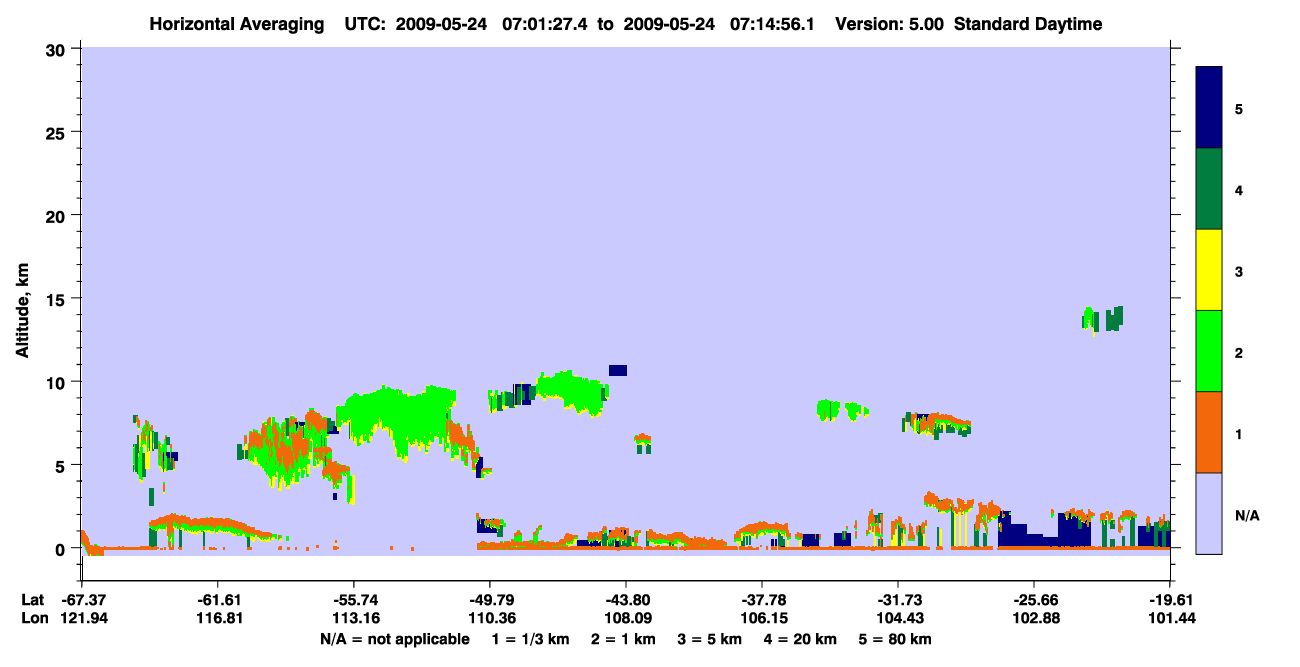The image size is (1300, 667).
Task: Click the bright green legend swatch labeled 2
Action: click(1209, 351)
